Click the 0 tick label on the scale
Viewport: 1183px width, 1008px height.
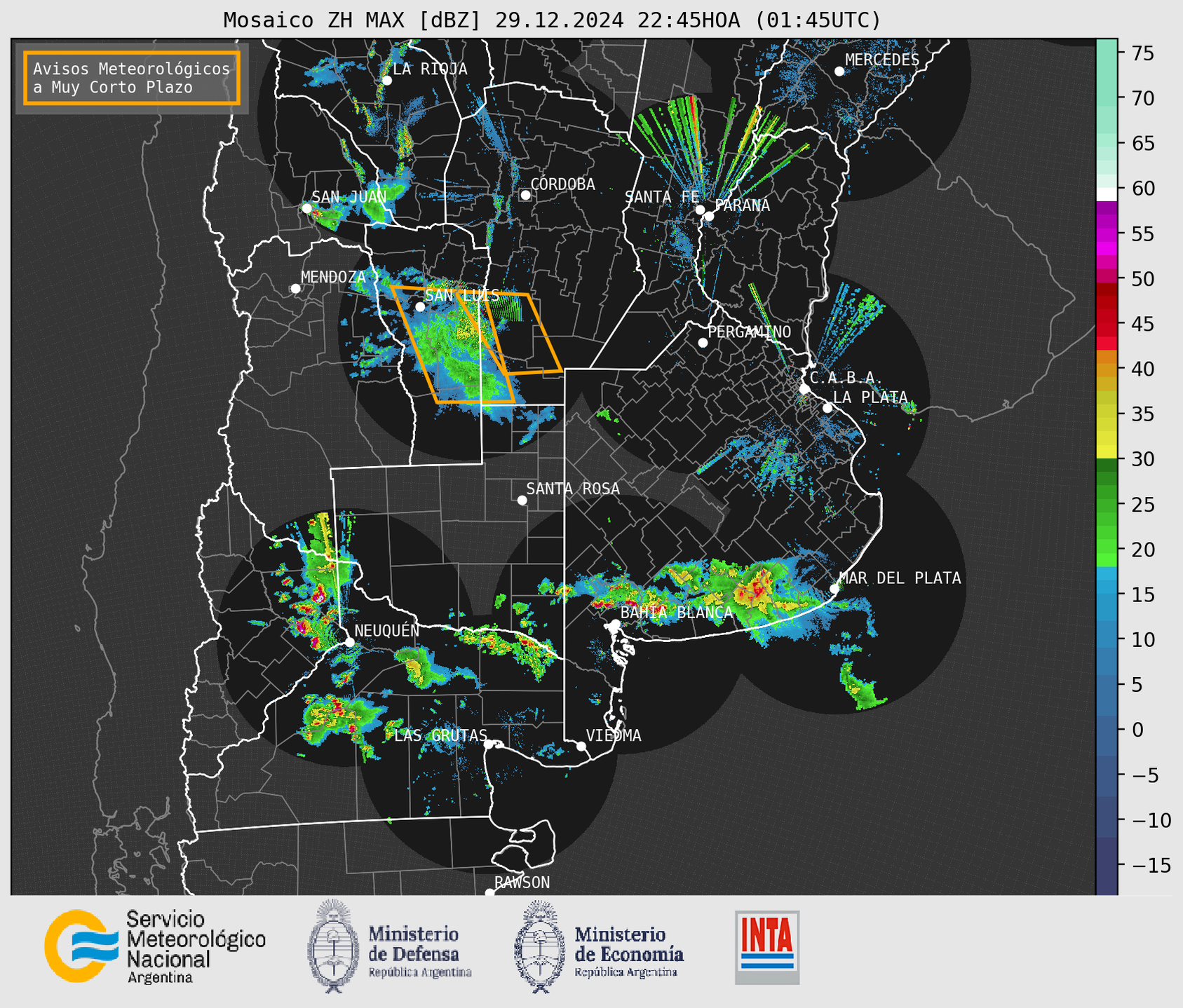tap(1137, 730)
